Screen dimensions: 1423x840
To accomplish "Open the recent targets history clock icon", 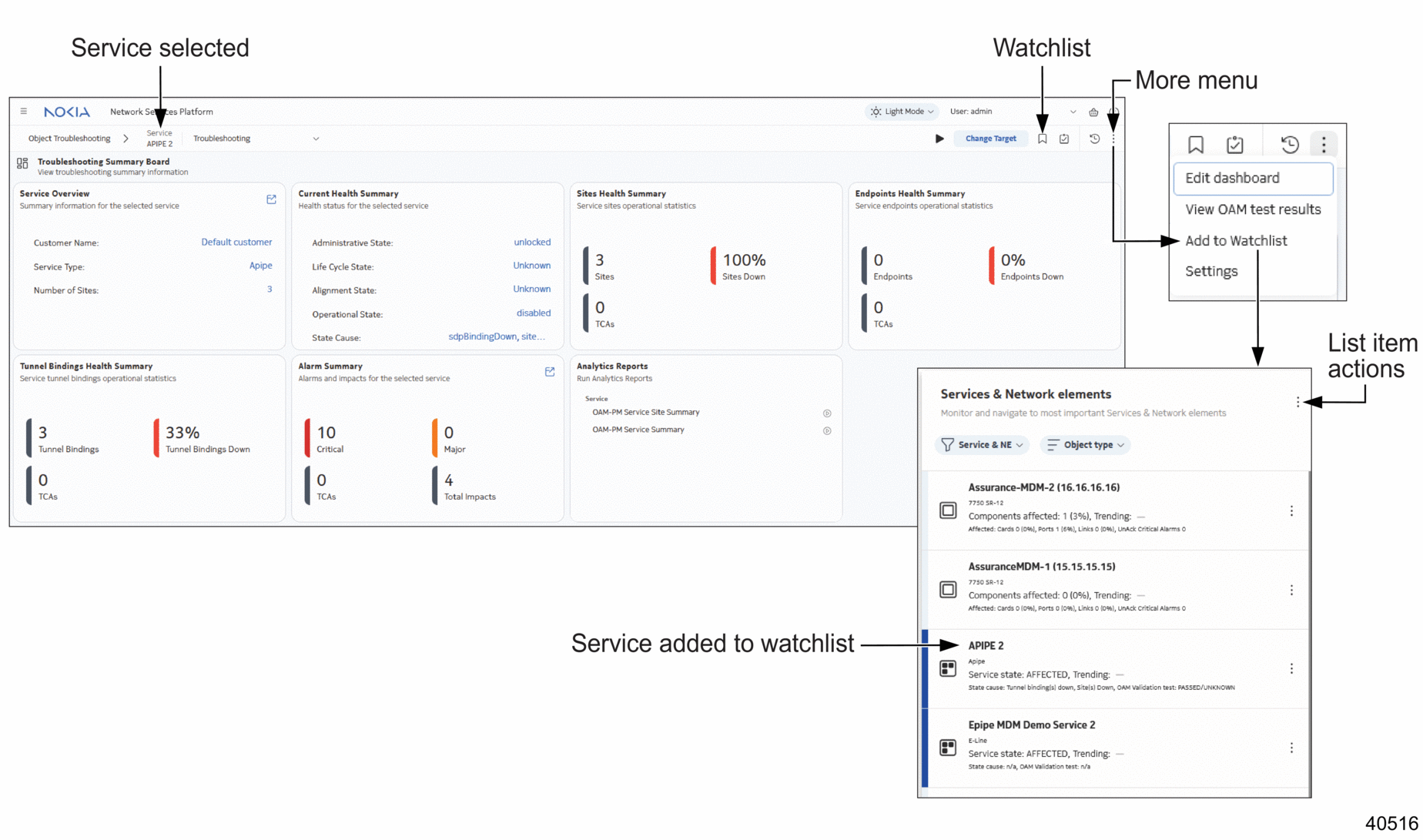I will pyautogui.click(x=1094, y=139).
